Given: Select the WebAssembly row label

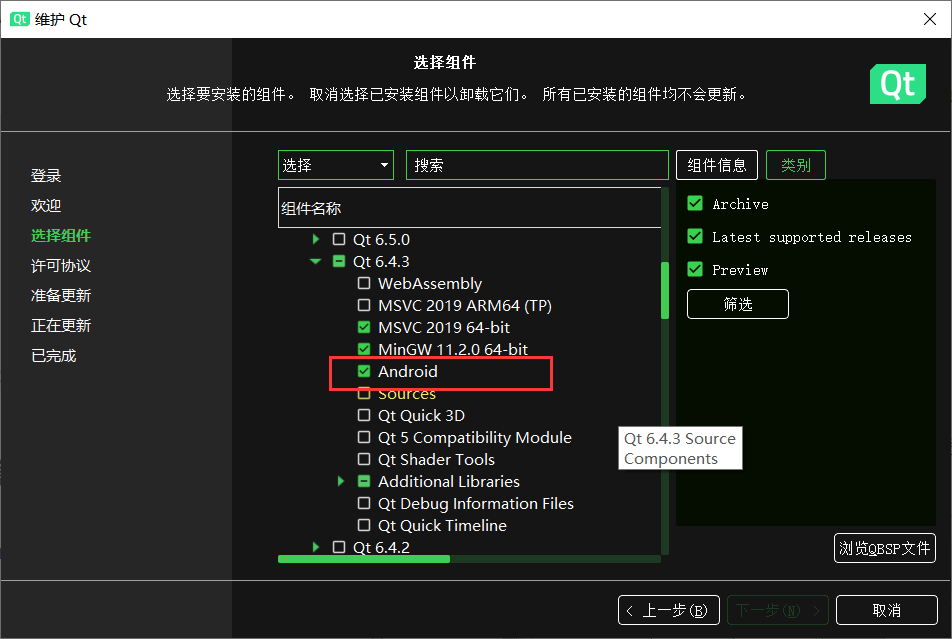Looking at the screenshot, I should click(x=430, y=284).
